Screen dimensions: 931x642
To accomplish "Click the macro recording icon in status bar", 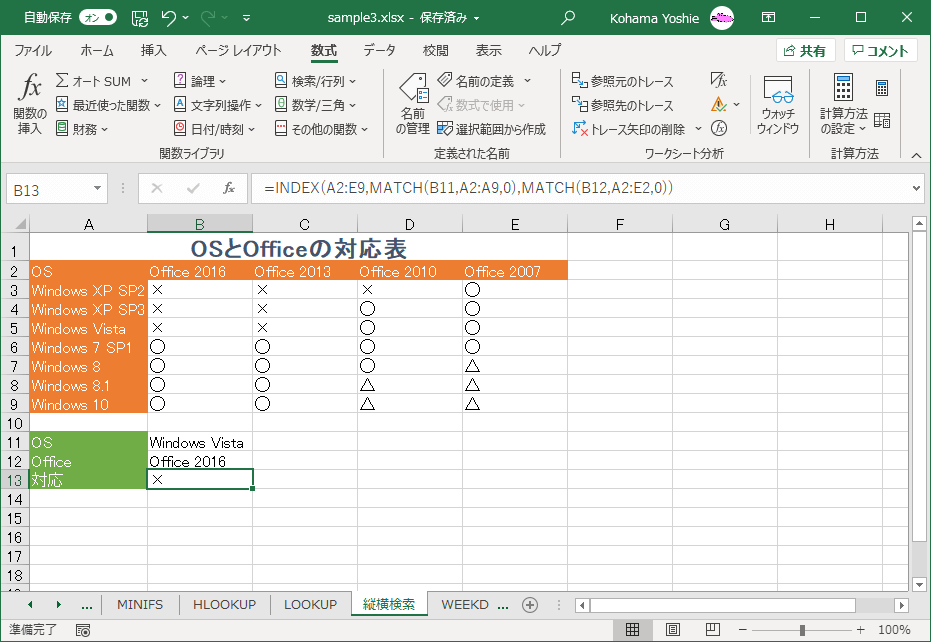I will 83,630.
